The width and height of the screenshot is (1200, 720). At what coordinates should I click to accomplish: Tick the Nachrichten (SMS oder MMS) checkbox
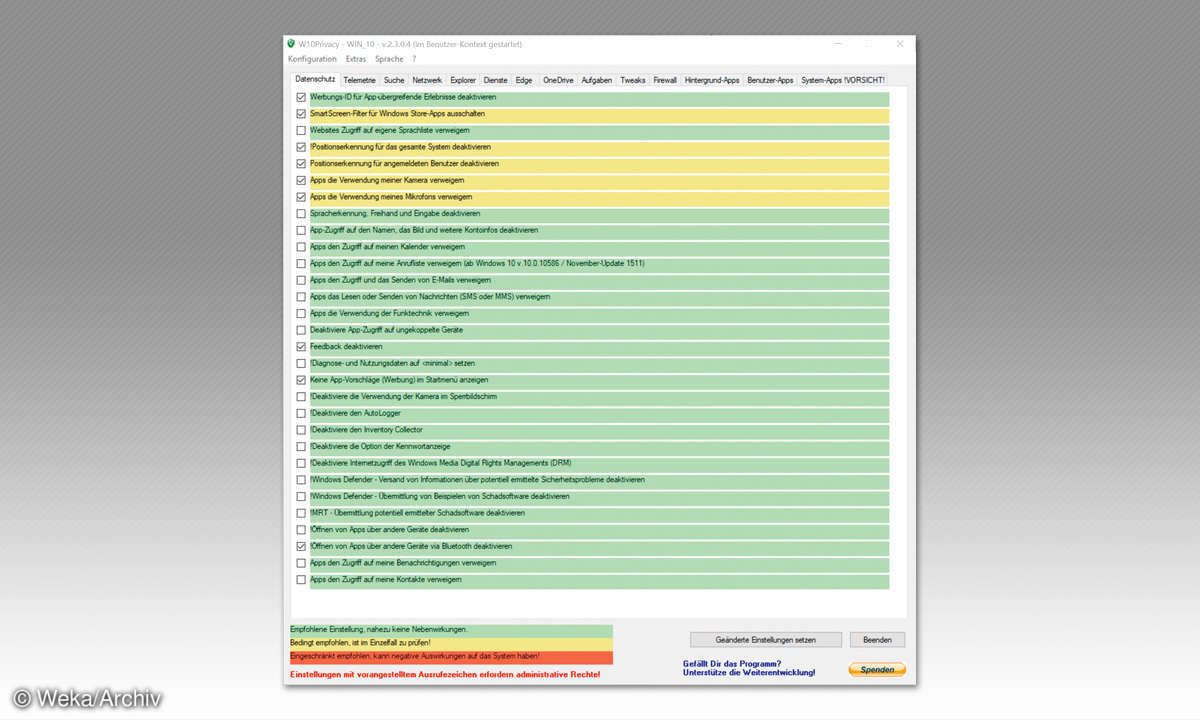click(301, 297)
